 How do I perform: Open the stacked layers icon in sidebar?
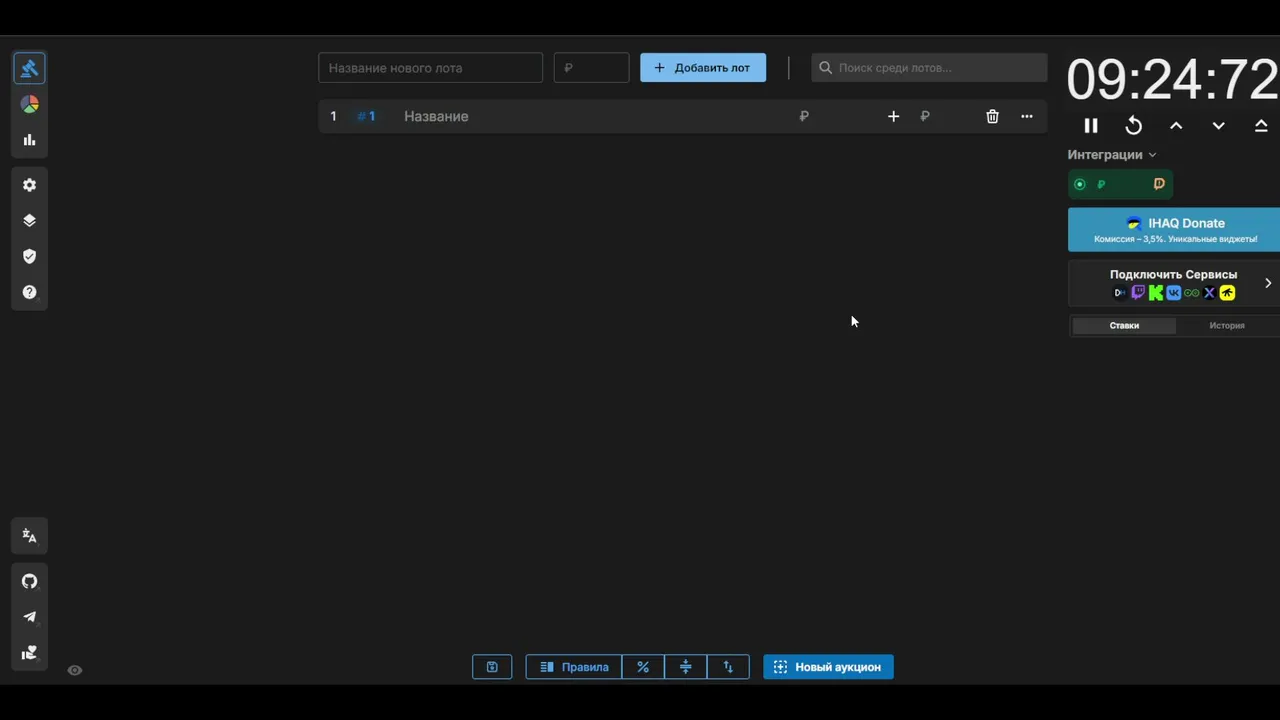[29, 221]
